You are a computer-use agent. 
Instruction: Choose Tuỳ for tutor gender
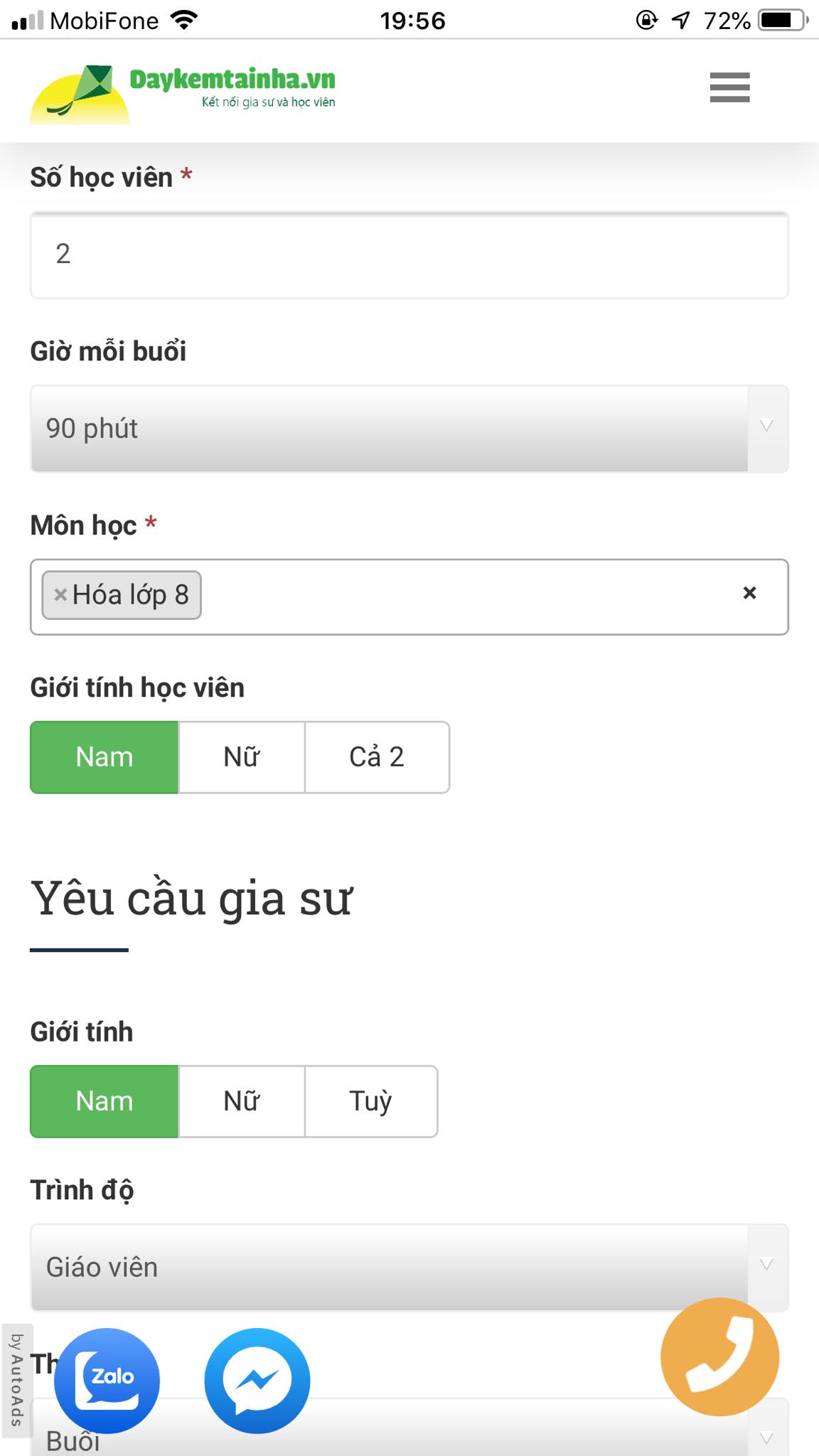coord(370,1101)
